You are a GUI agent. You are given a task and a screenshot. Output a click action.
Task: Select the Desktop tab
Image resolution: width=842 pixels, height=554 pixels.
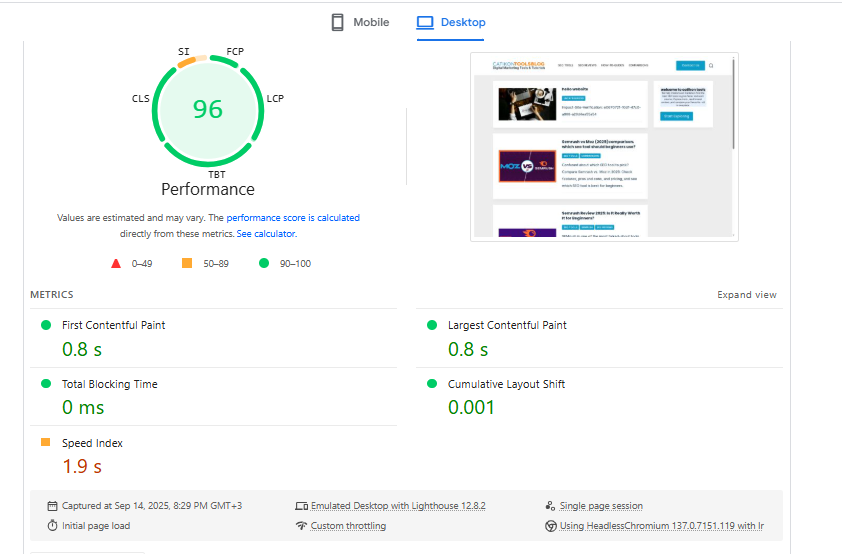451,22
